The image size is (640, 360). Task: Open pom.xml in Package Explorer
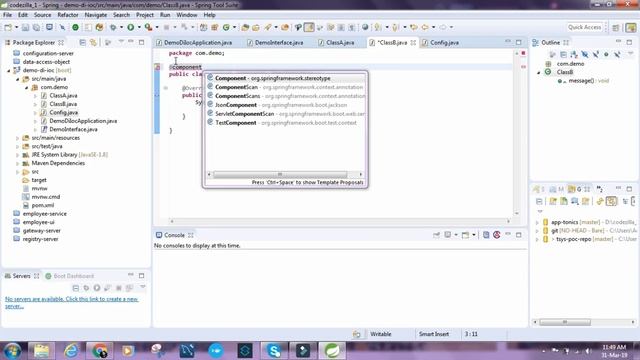[x=43, y=205]
